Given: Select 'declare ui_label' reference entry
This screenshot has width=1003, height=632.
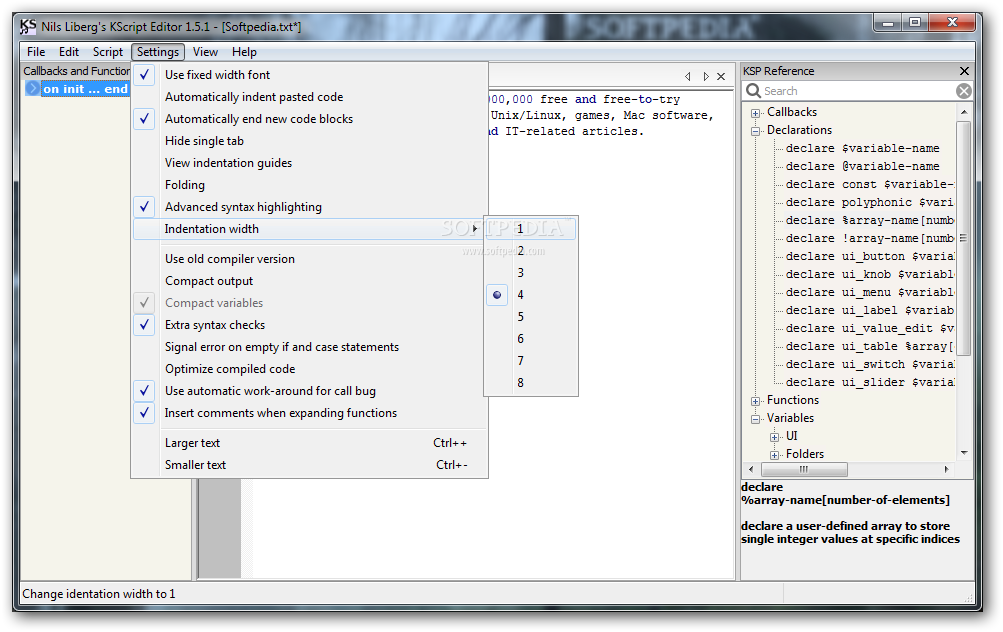Looking at the screenshot, I should tap(869, 310).
